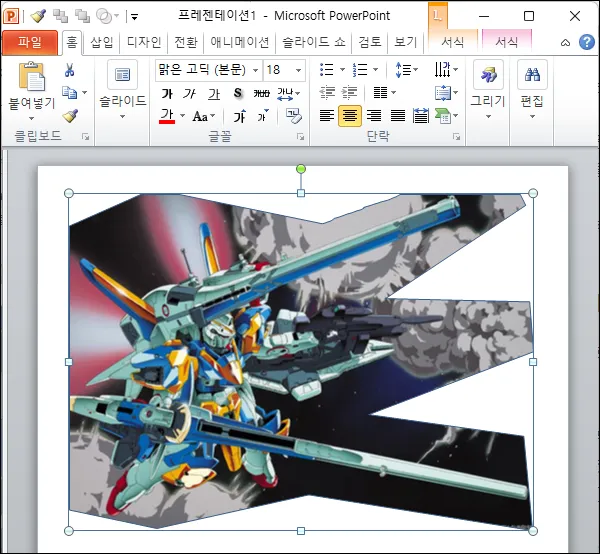Open the align text options
Screen dimensions: 600x554
point(446,93)
